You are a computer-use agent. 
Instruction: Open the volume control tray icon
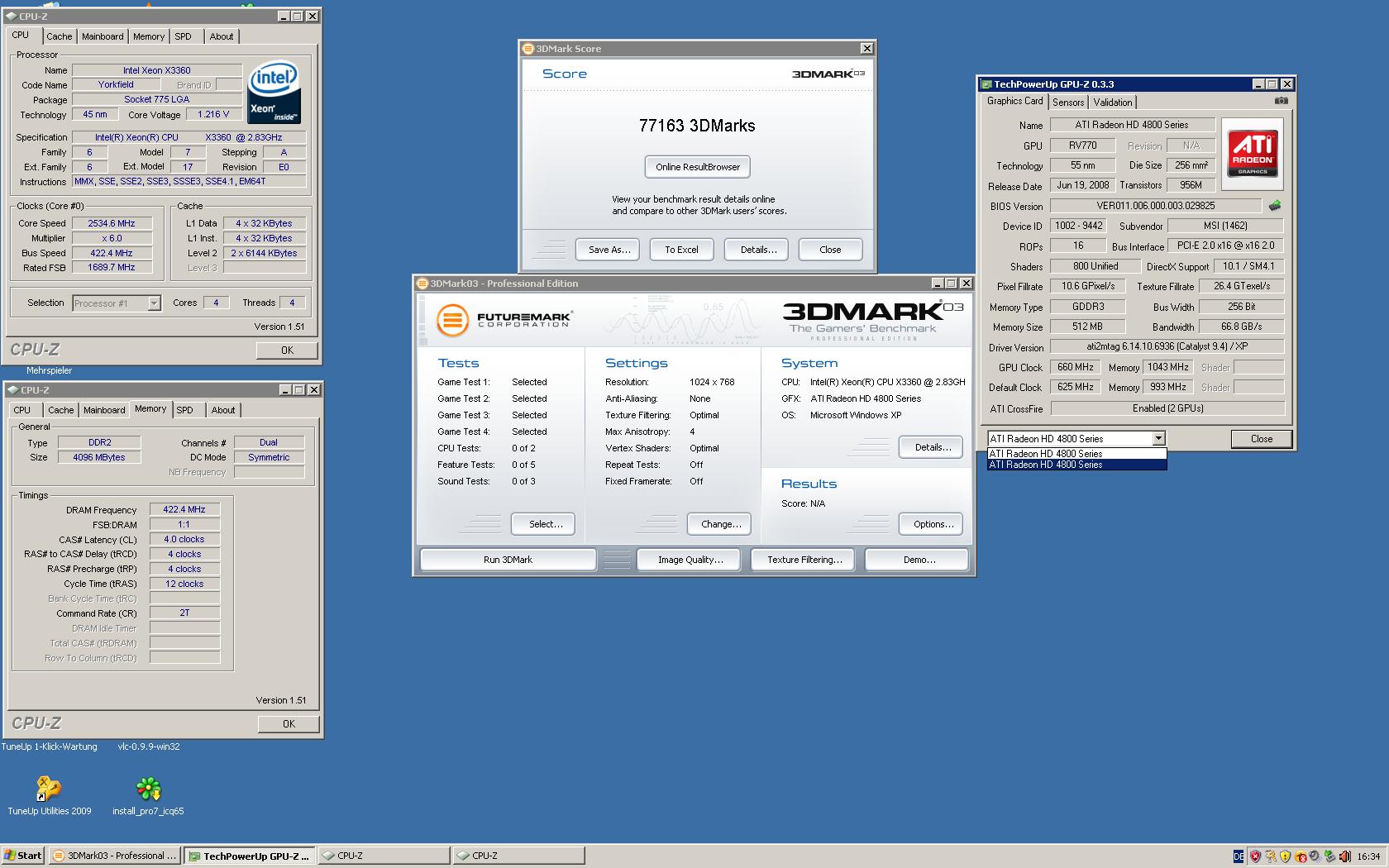point(1344,856)
